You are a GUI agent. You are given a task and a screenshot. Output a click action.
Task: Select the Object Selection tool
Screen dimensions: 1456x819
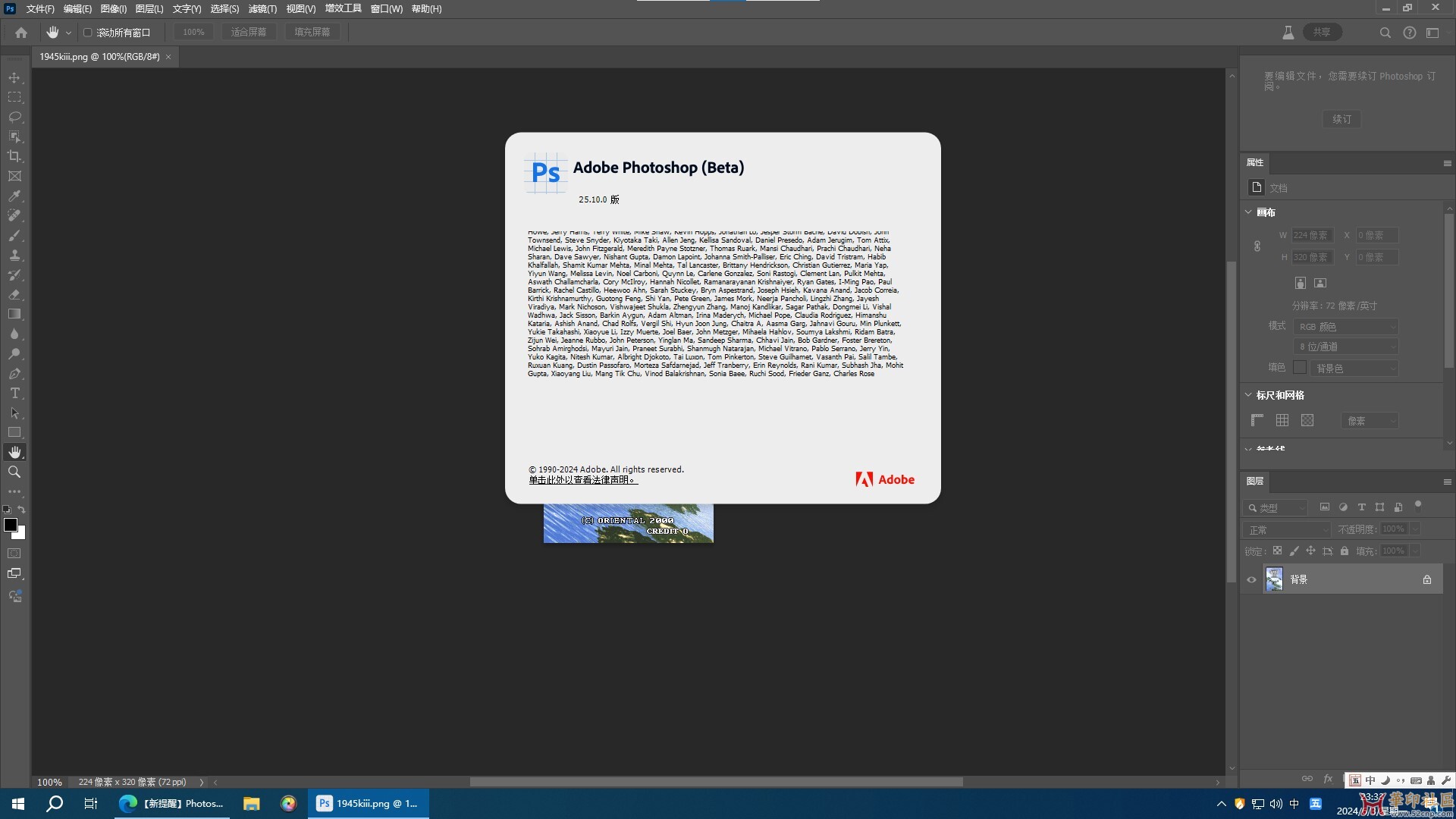(14, 137)
